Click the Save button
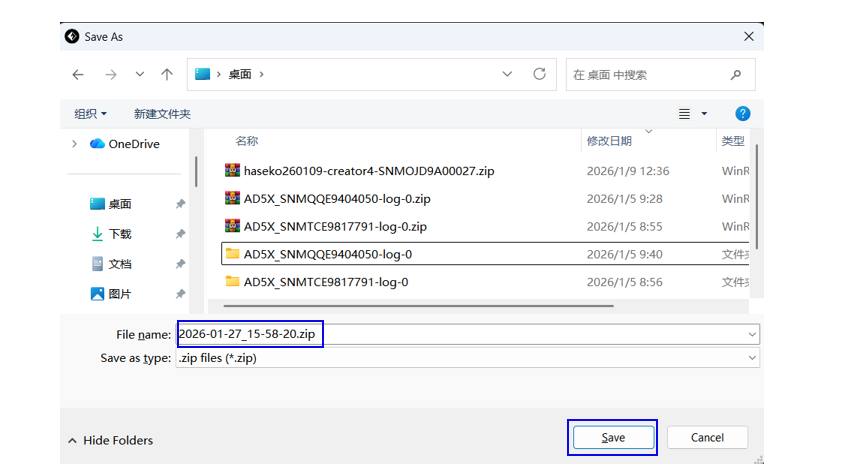 613,438
